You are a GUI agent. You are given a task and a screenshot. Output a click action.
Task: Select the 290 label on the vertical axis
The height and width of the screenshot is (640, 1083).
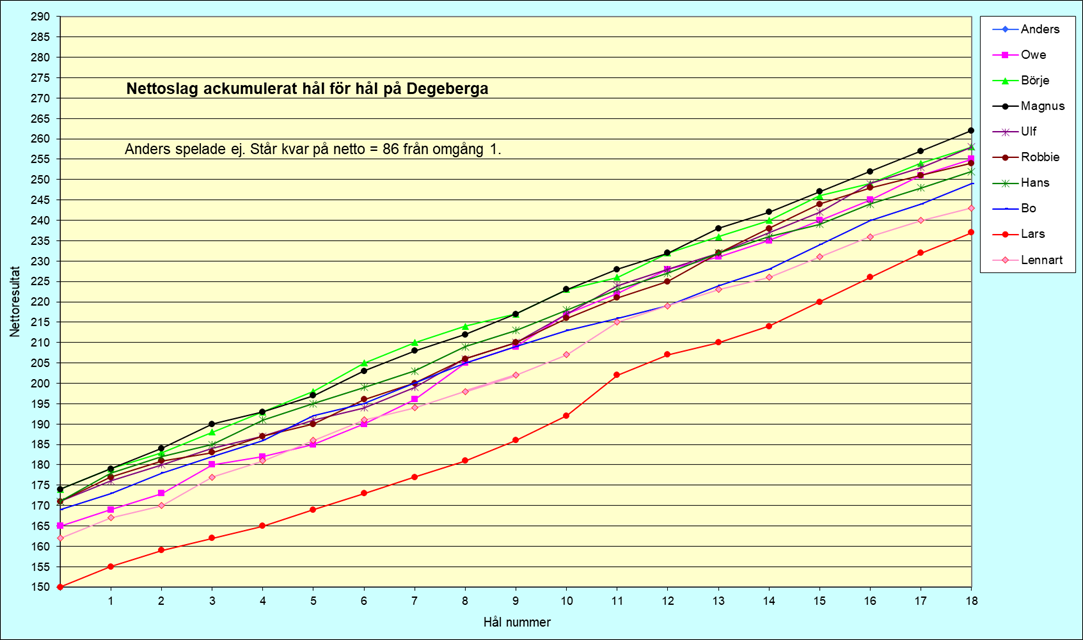tap(40, 17)
